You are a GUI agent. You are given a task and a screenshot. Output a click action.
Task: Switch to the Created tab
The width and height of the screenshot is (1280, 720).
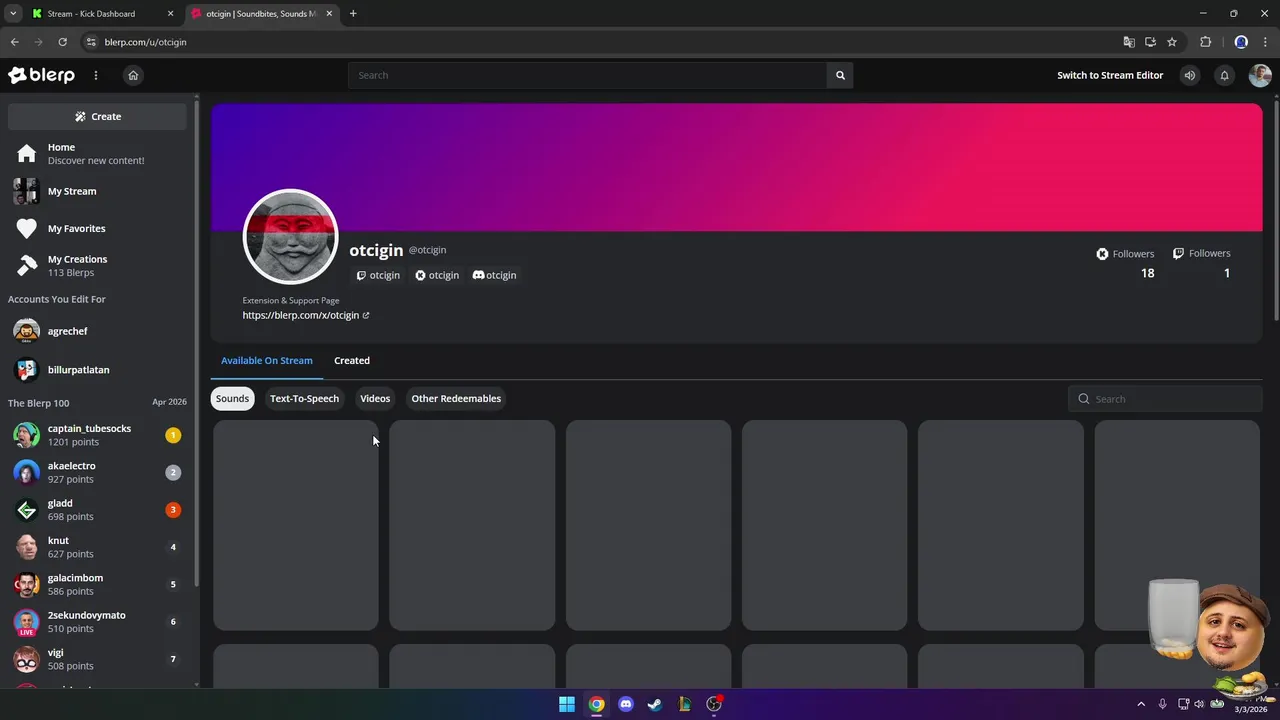tap(352, 360)
